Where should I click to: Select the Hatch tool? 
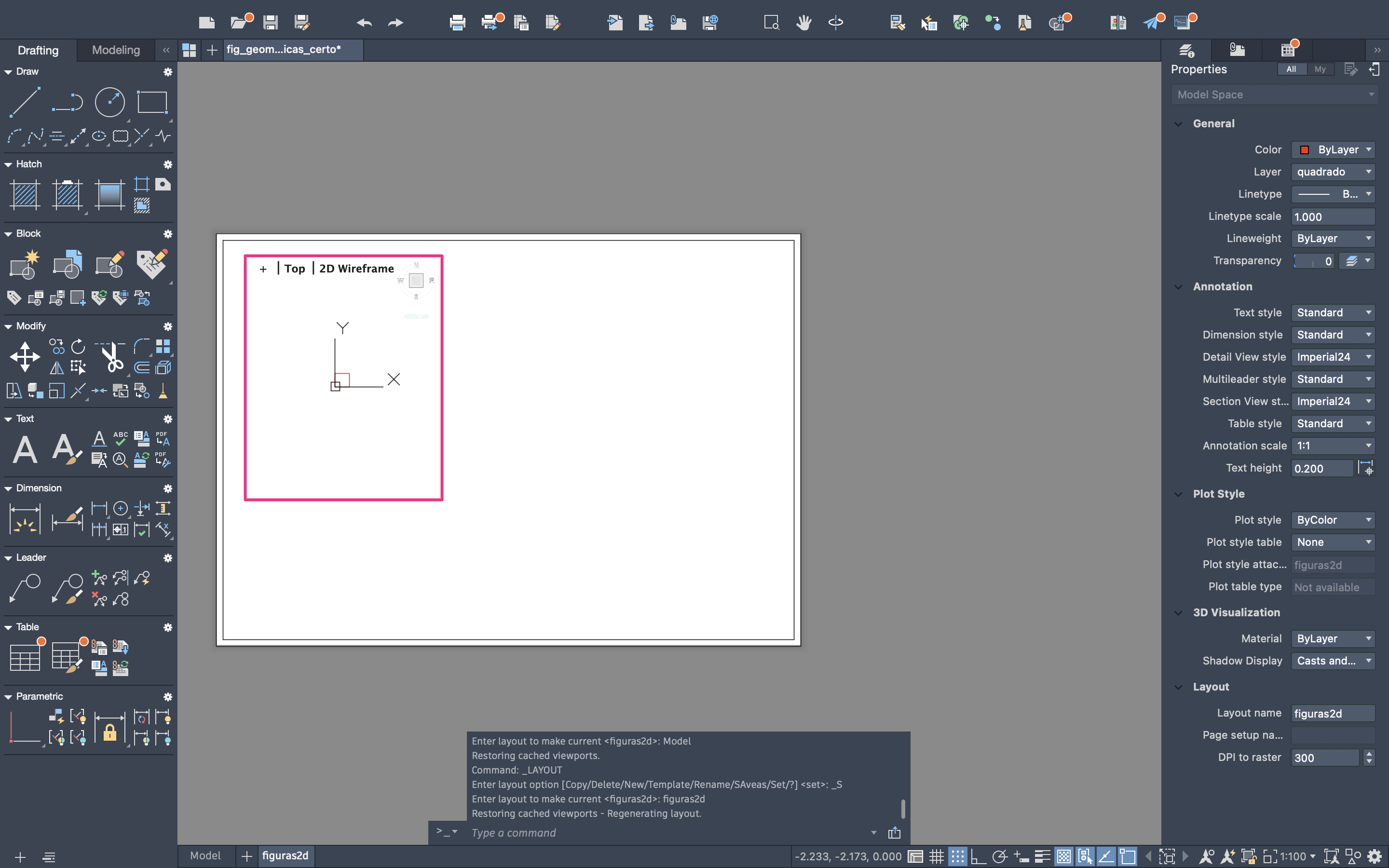pyautogui.click(x=25, y=195)
